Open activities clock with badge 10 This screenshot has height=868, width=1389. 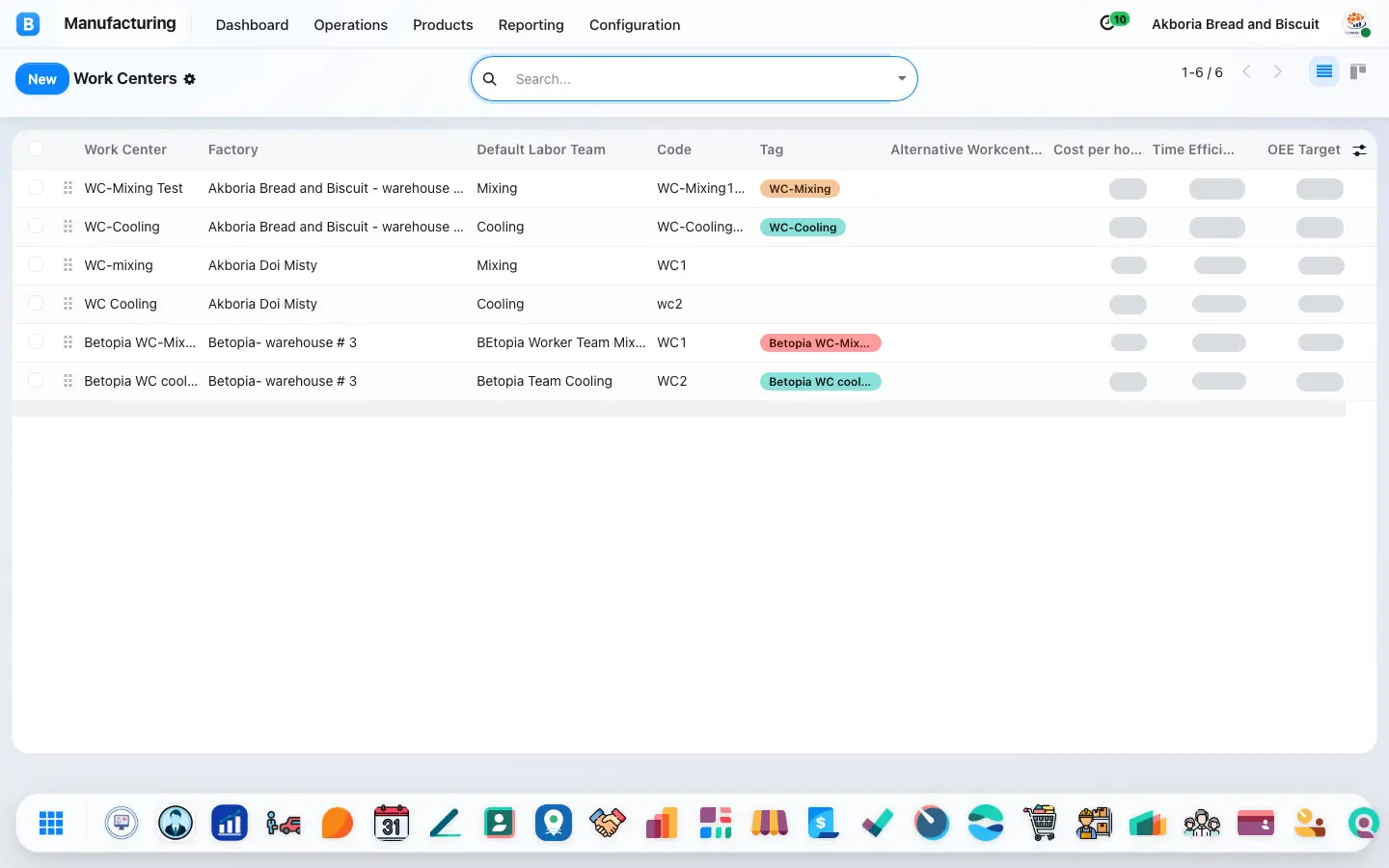[x=1108, y=23]
